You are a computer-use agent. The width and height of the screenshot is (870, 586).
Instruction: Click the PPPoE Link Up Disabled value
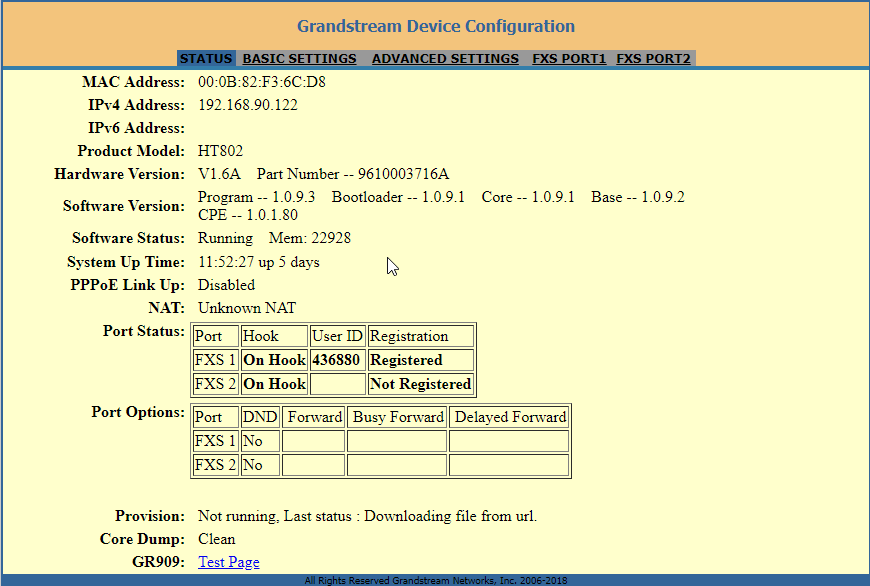(x=226, y=285)
